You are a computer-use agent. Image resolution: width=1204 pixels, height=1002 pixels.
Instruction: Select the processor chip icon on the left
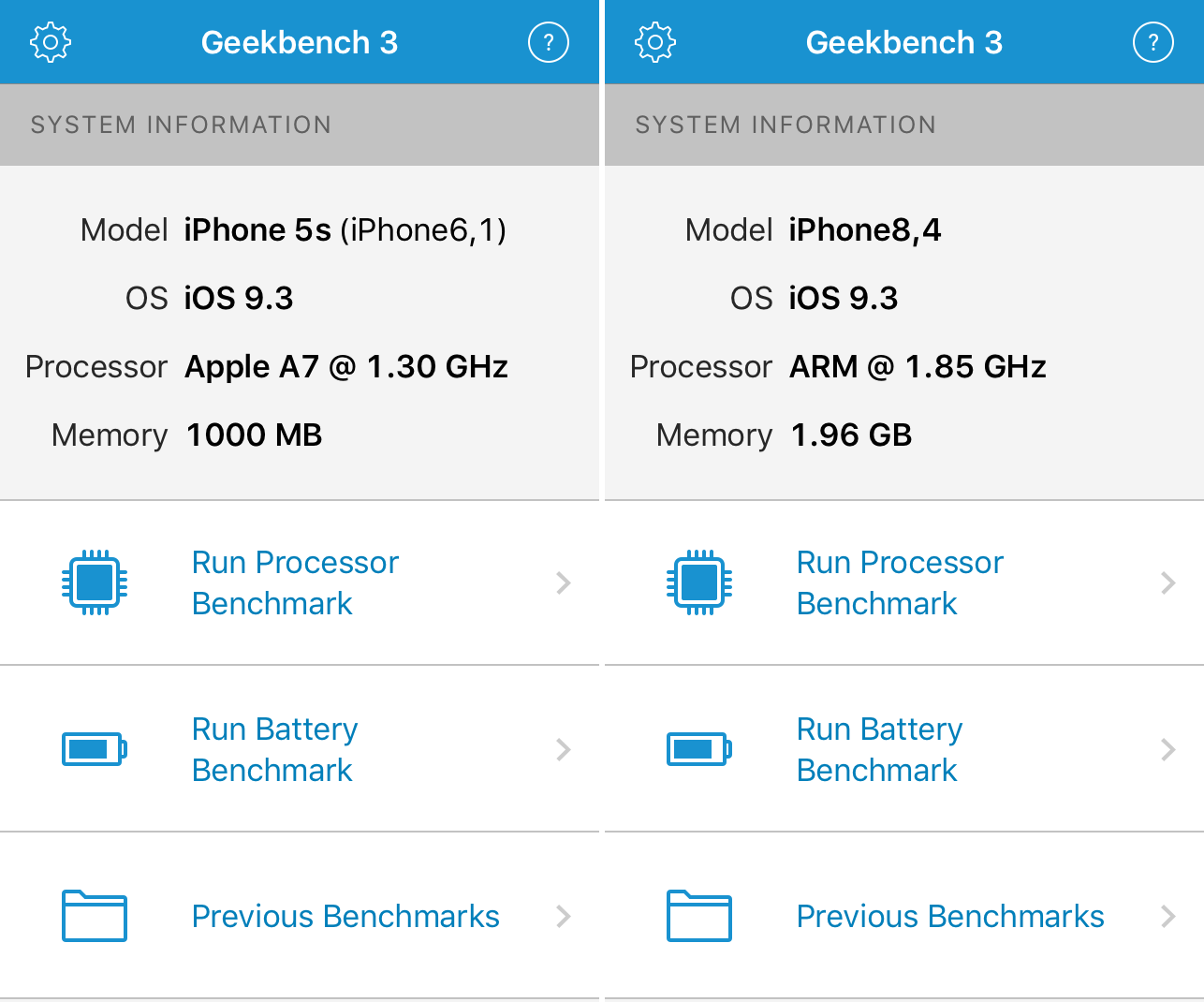pos(94,582)
